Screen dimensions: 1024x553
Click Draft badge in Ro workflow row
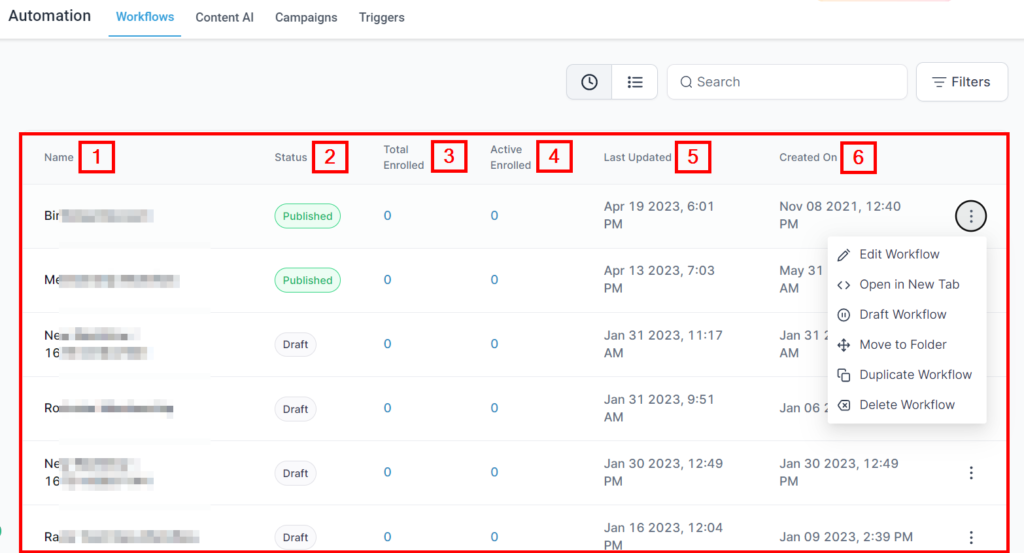tap(295, 409)
